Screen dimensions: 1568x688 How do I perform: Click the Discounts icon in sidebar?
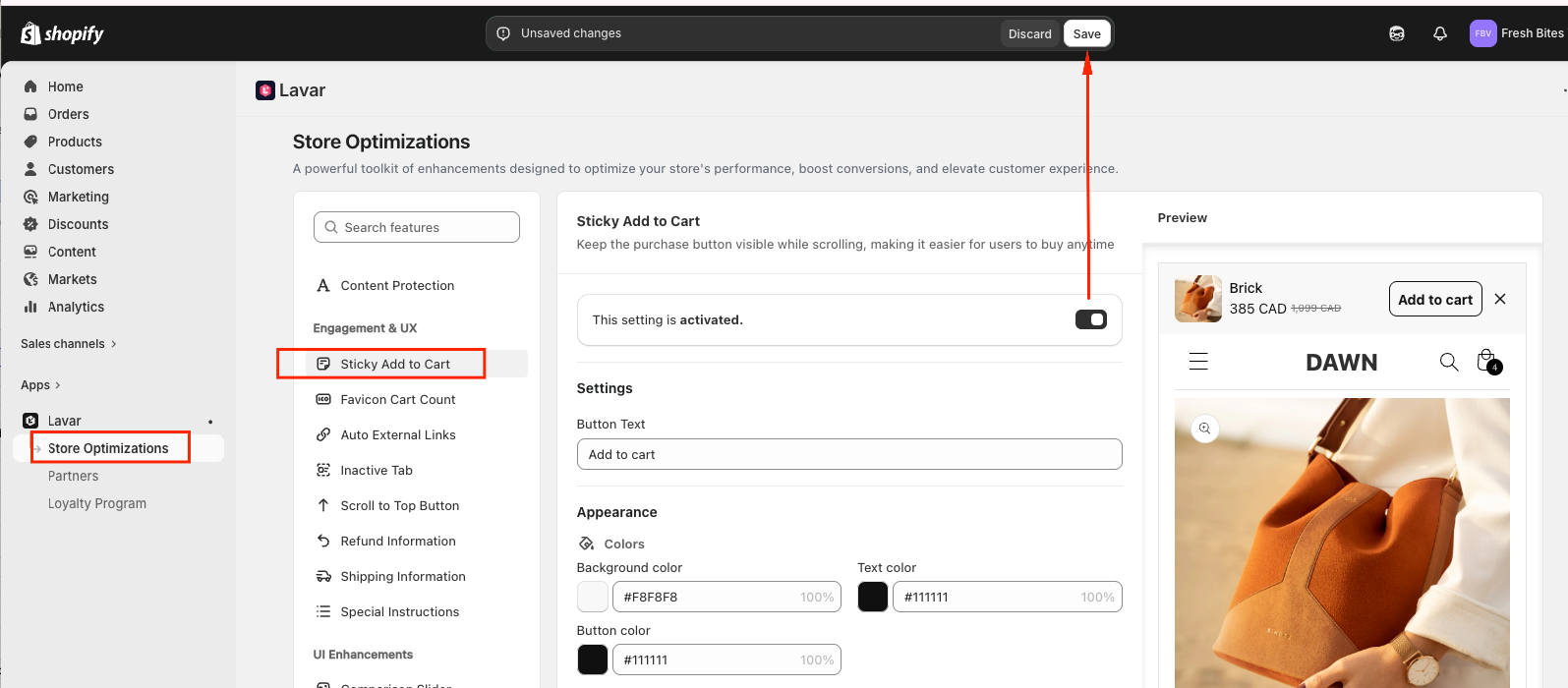[x=30, y=224]
